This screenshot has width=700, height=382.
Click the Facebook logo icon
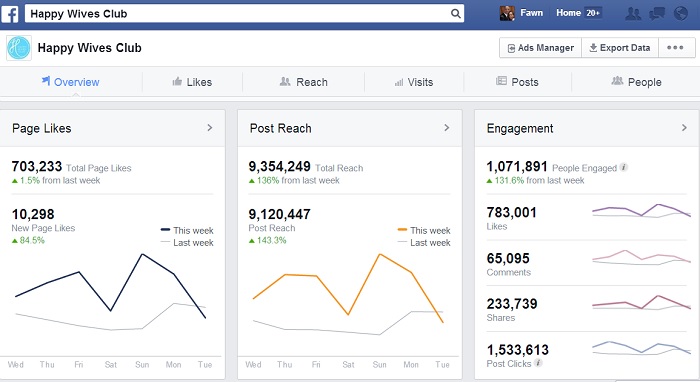[x=10, y=13]
